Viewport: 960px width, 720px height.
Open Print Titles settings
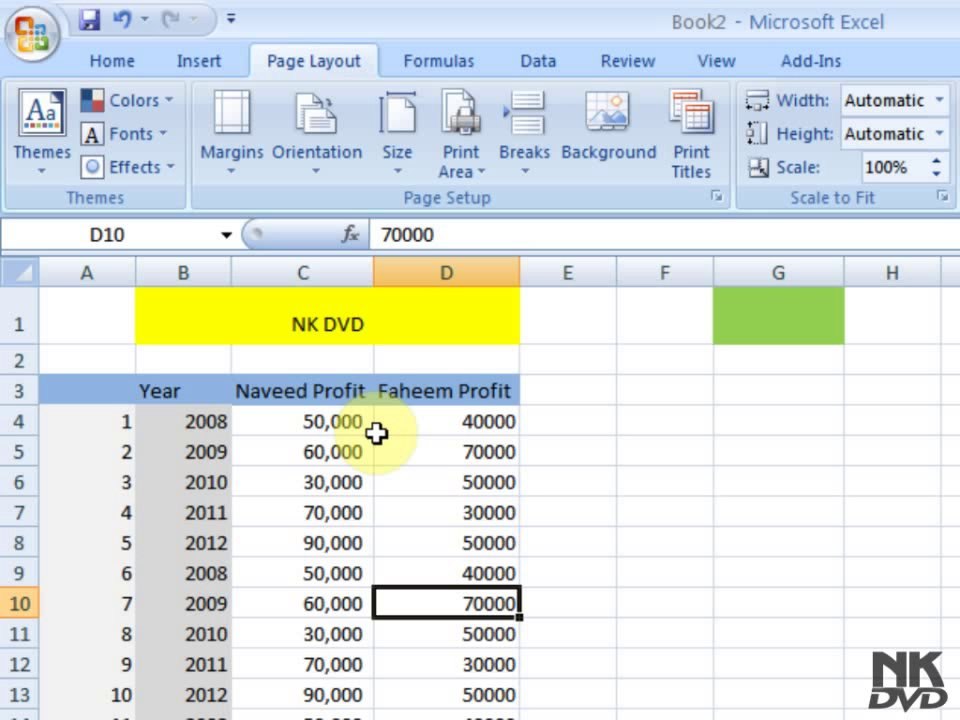[691, 134]
